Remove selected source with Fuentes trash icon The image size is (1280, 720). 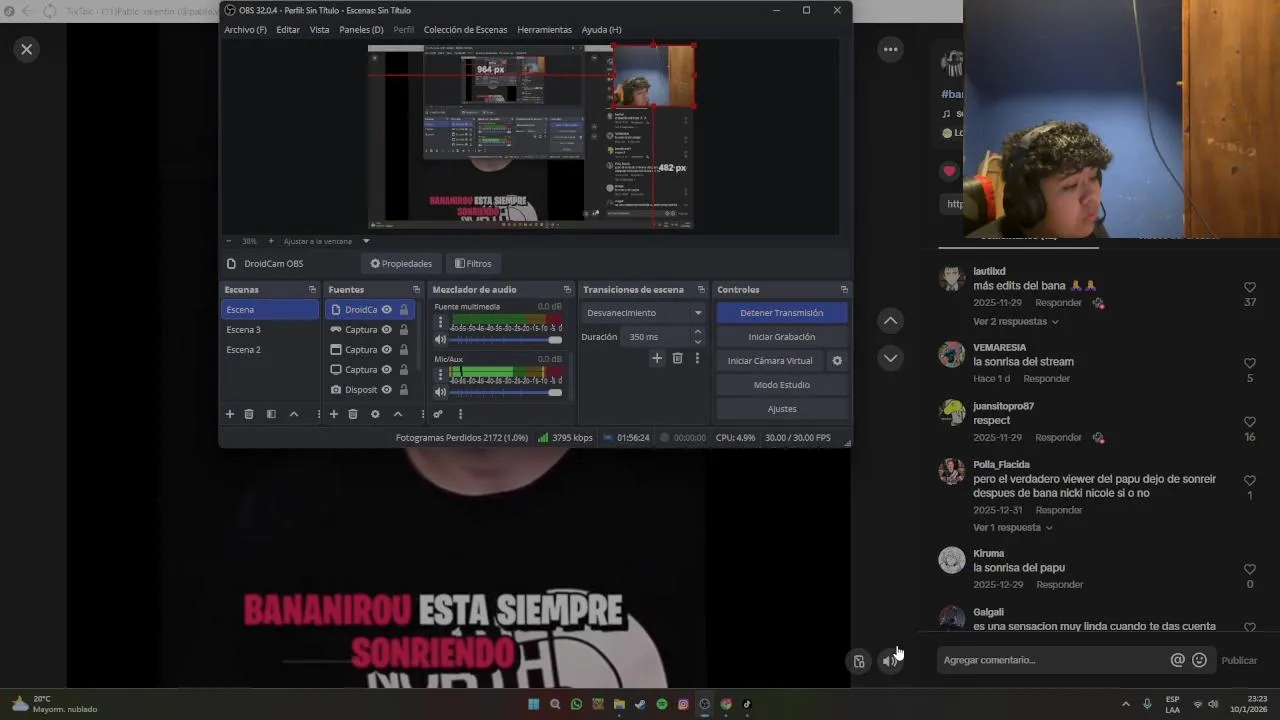(353, 414)
